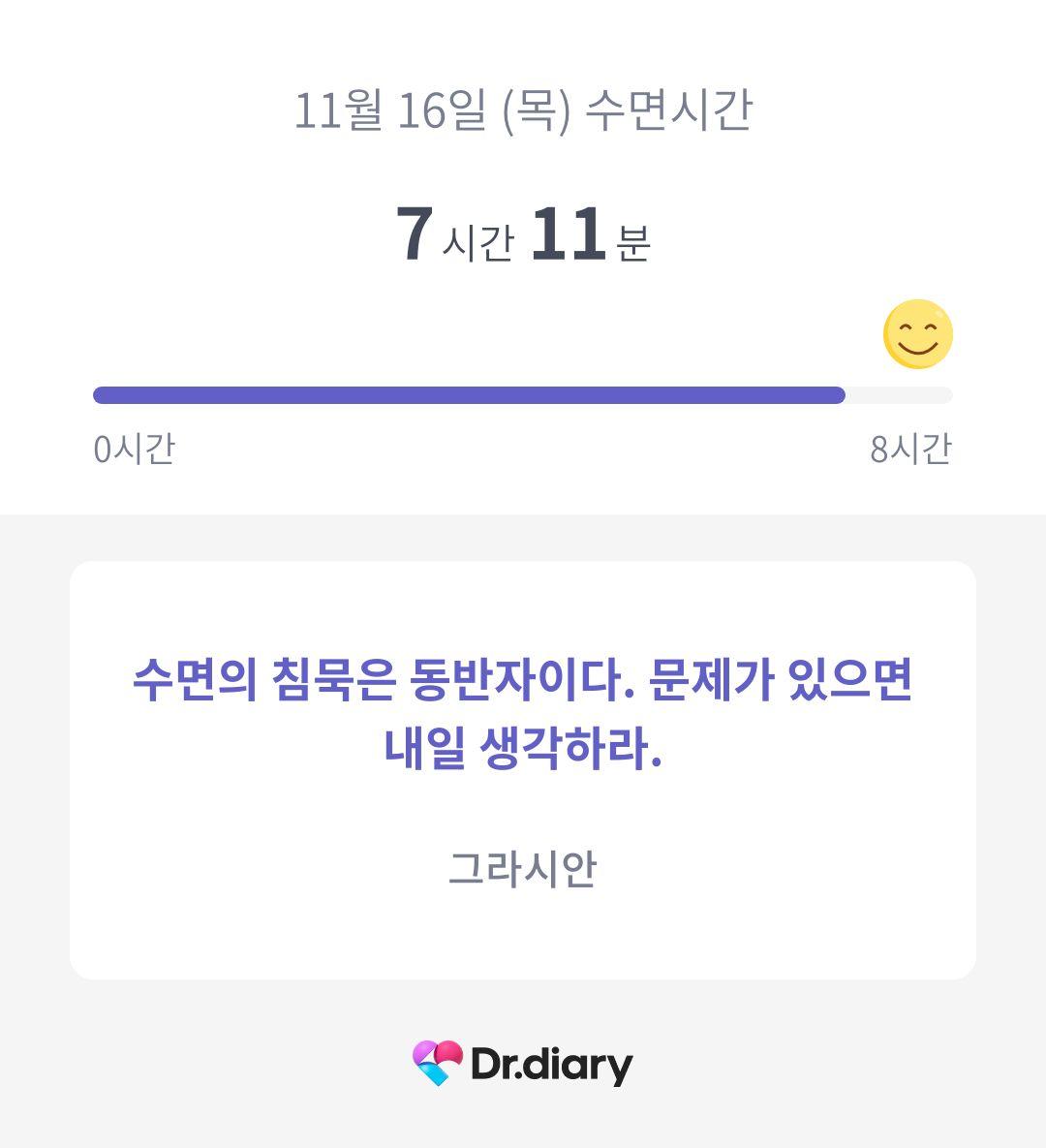Click the quote line 내일 생각하라

[523, 748]
